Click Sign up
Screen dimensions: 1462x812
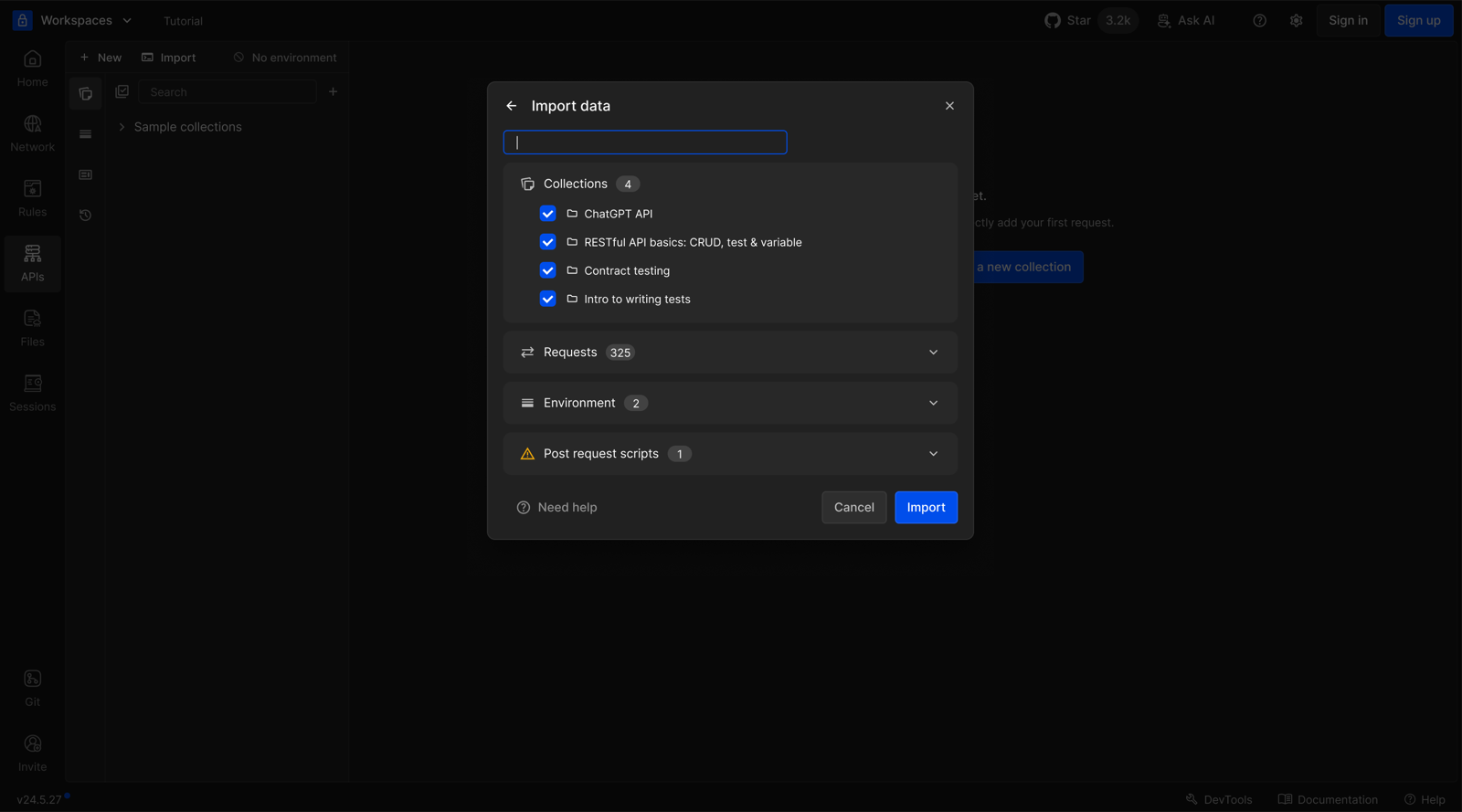coord(1418,20)
